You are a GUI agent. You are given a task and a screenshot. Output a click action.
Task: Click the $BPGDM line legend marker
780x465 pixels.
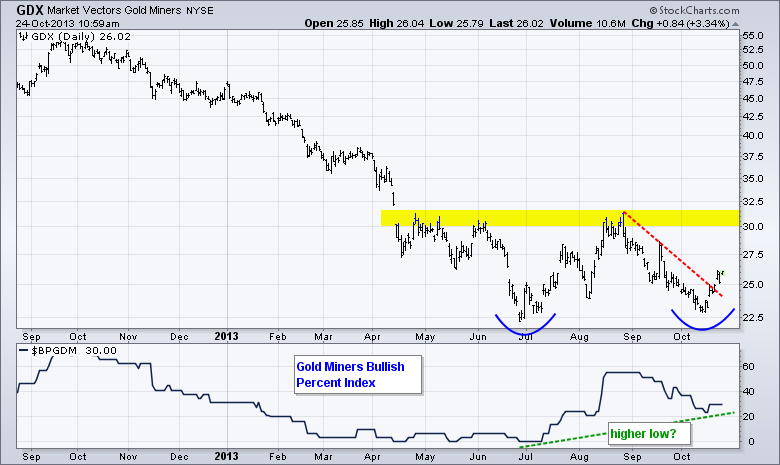click(x=23, y=351)
